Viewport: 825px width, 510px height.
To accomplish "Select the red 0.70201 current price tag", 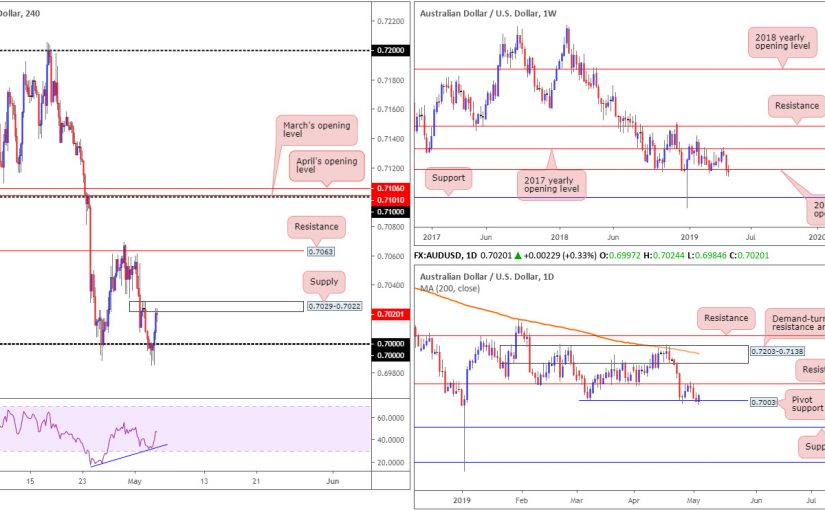I will [389, 314].
